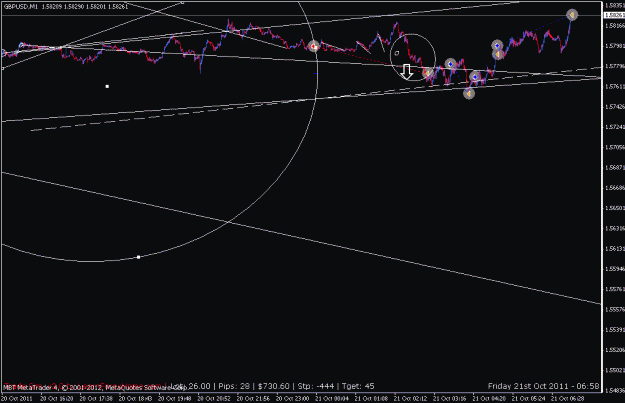Click the lower yellow marker of the stacked pair
Image resolution: width=625 pixels, height=403 pixels.
pyautogui.click(x=497, y=54)
